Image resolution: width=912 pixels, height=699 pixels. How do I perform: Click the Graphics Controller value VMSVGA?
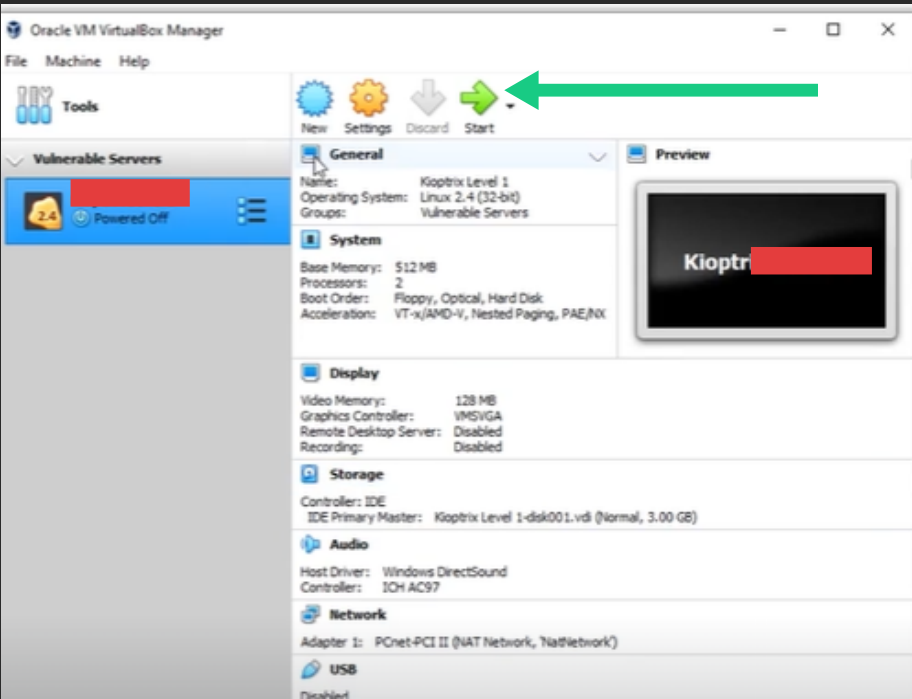[x=478, y=416]
